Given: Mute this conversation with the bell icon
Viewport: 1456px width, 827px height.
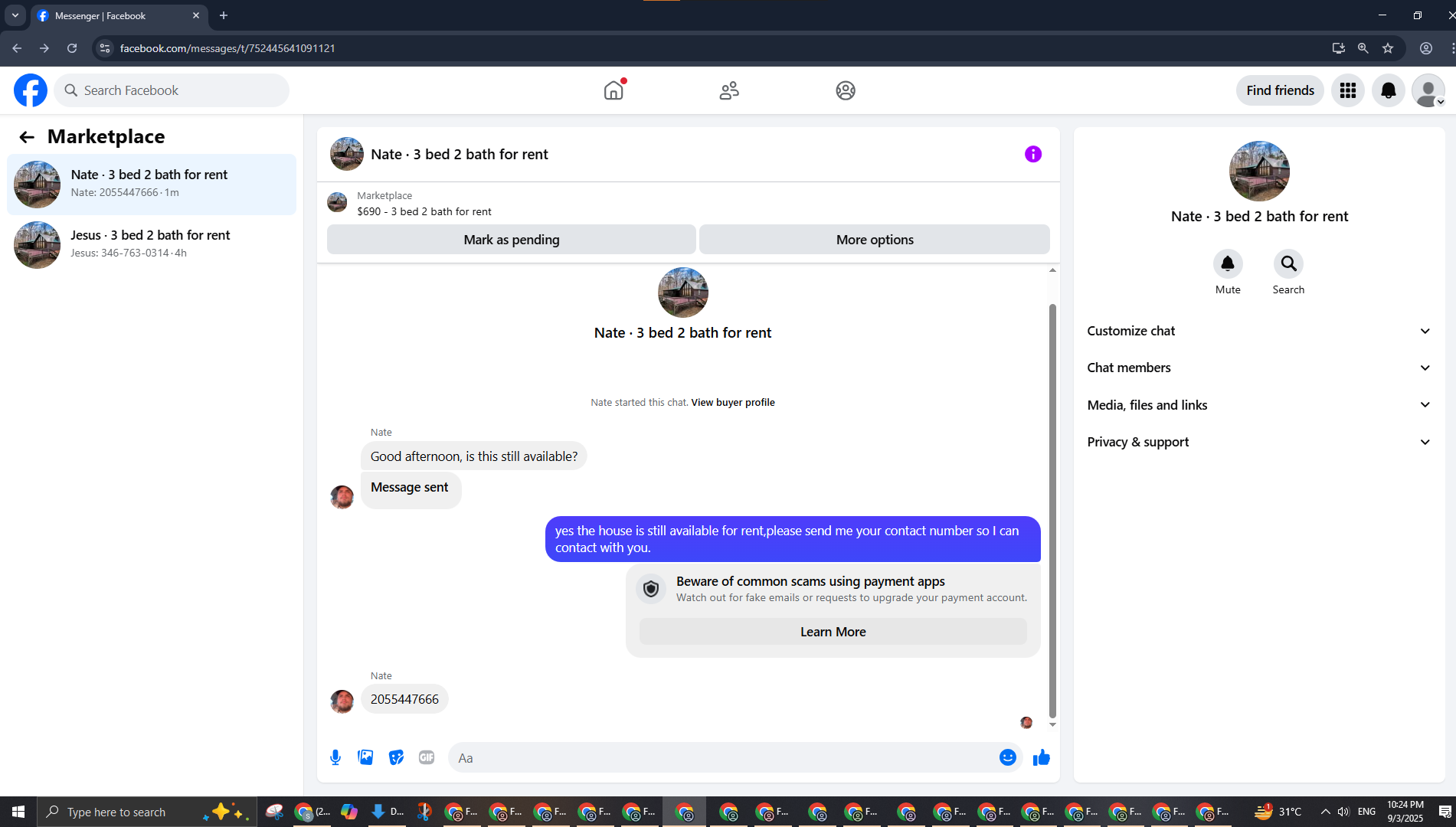Looking at the screenshot, I should coord(1228,264).
